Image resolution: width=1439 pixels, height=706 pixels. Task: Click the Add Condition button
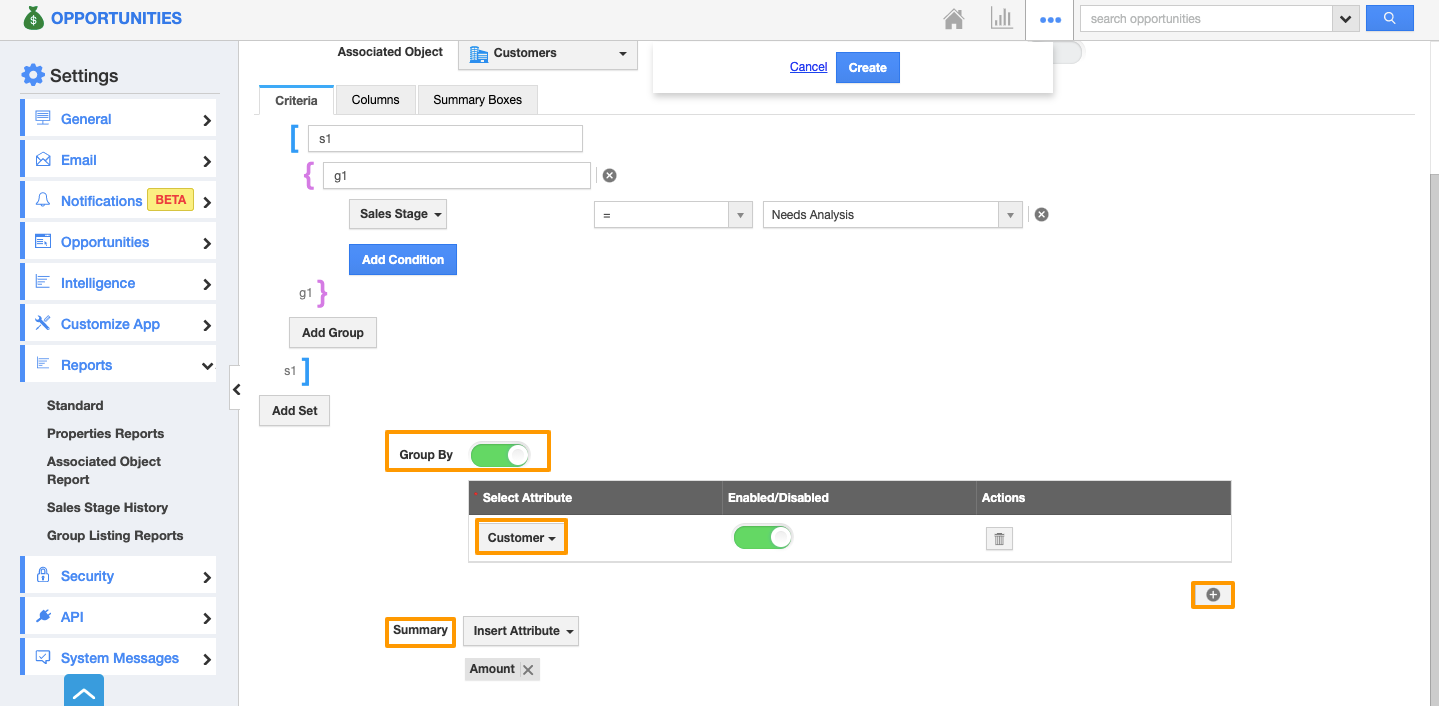(403, 260)
